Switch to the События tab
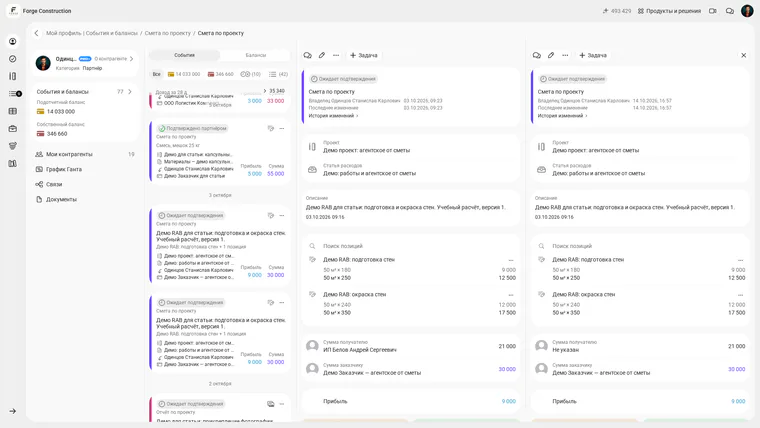The width and height of the screenshot is (760, 428). 184,55
